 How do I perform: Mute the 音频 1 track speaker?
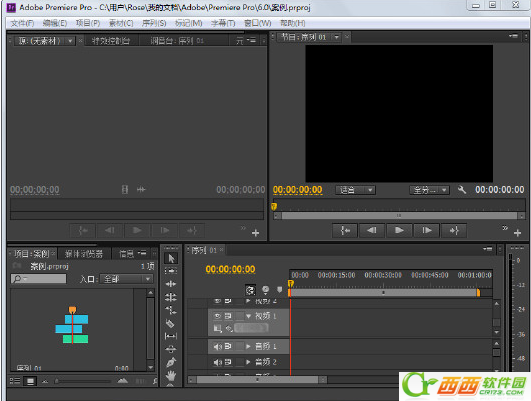click(217, 346)
